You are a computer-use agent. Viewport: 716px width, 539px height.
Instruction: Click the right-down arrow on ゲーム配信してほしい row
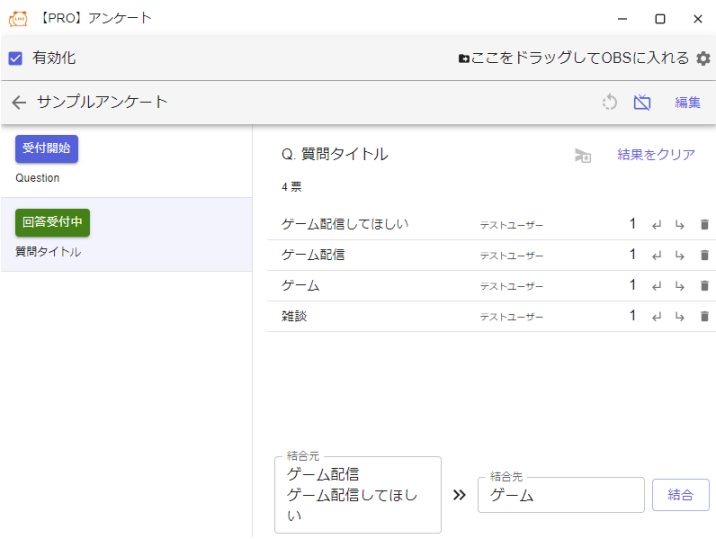[680, 225]
